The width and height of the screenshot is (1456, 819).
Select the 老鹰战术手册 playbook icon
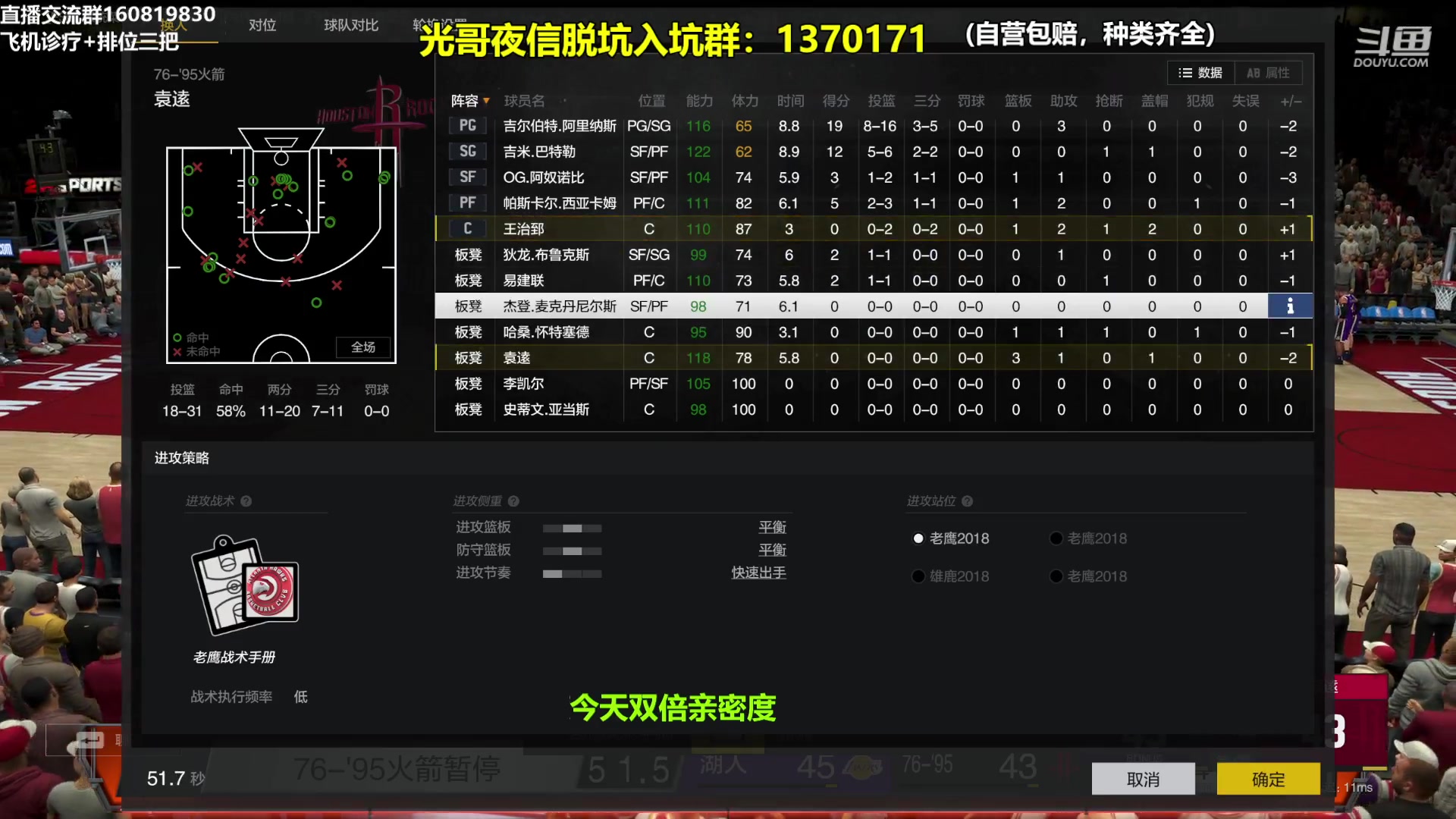(244, 584)
